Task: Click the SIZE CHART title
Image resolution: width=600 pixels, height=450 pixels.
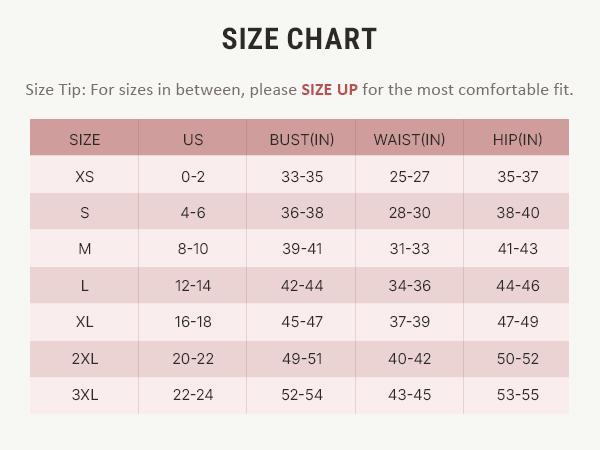Action: (x=299, y=39)
